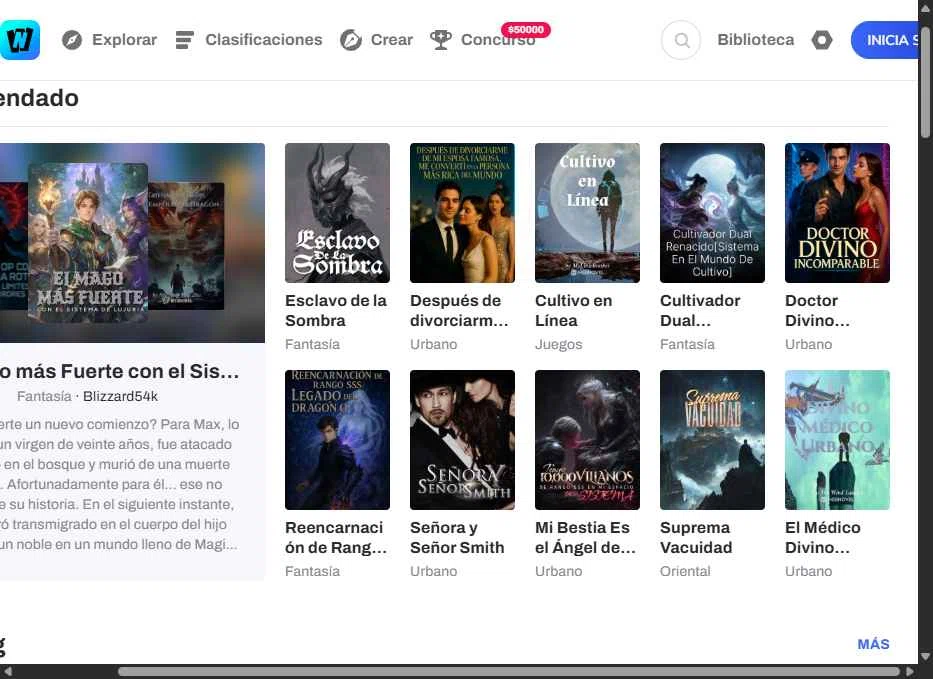Open the Suprema Vacuidad cover
This screenshot has width=933, height=679.
[x=712, y=440]
